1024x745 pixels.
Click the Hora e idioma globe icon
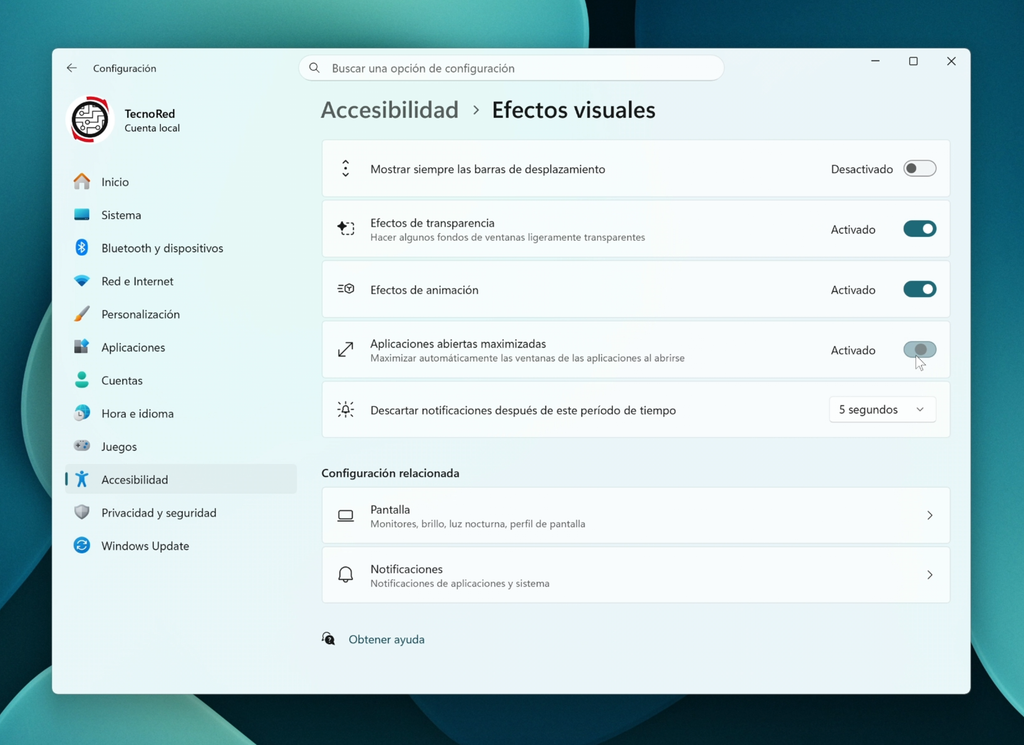(82, 413)
